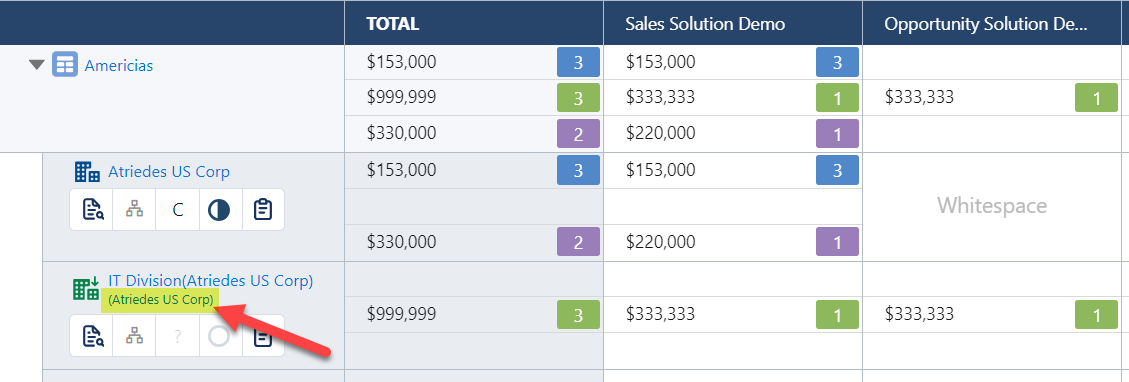The height and width of the screenshot is (382, 1129).
Task: Click the Atriedes US Corp building icon
Action: [87, 172]
